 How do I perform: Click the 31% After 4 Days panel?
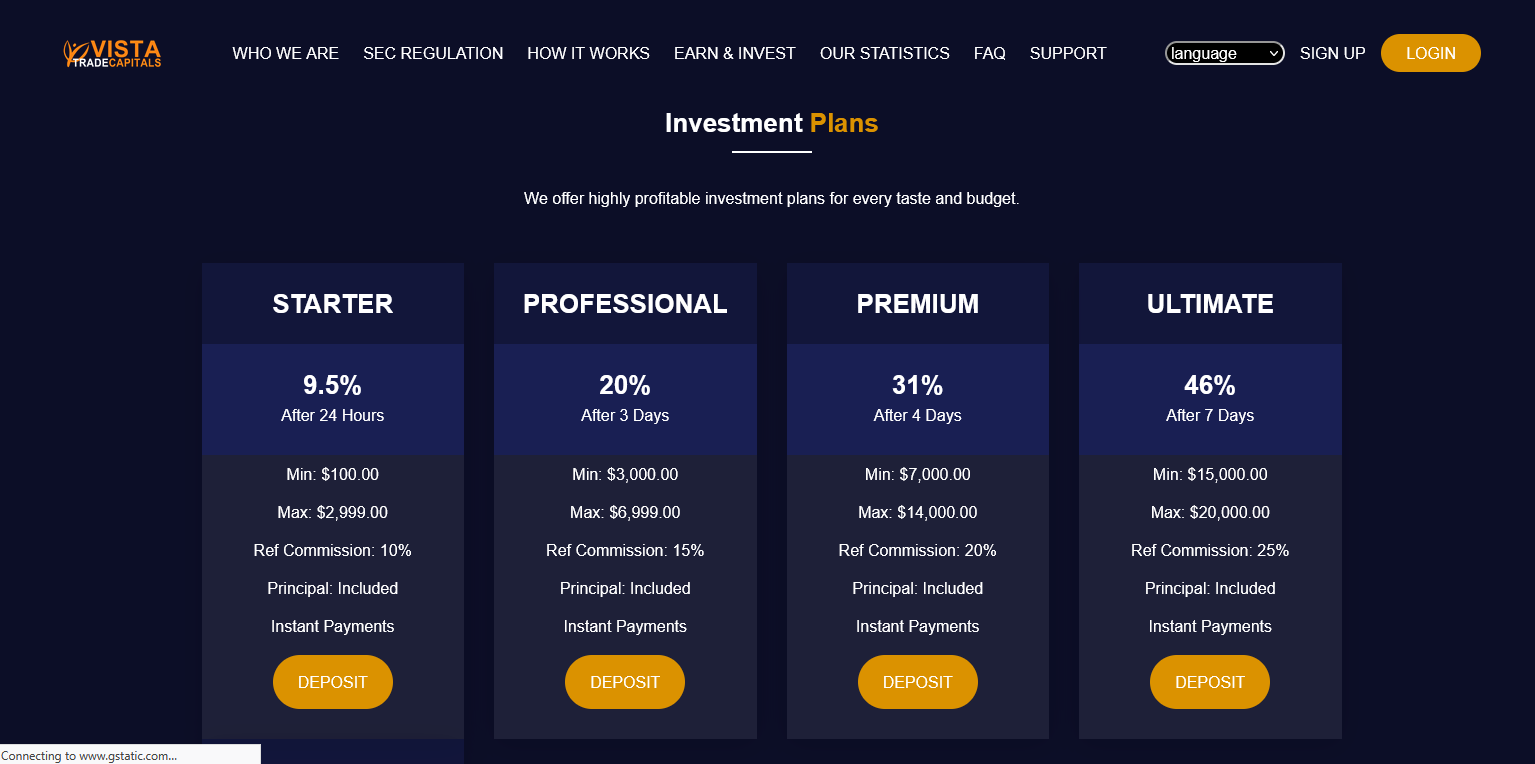918,399
